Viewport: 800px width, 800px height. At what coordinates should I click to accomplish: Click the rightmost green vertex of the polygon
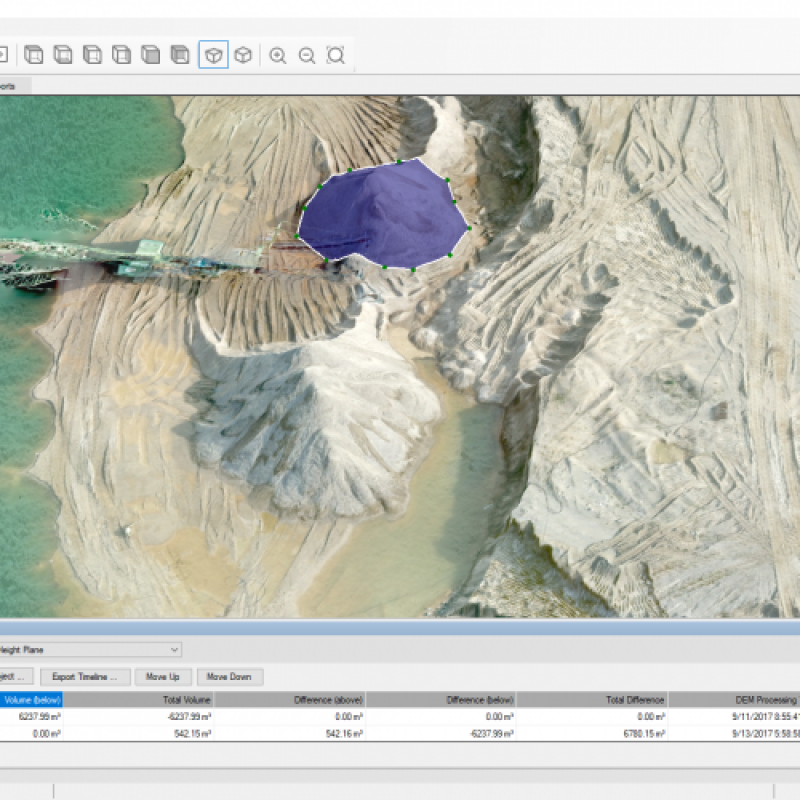(x=469, y=228)
